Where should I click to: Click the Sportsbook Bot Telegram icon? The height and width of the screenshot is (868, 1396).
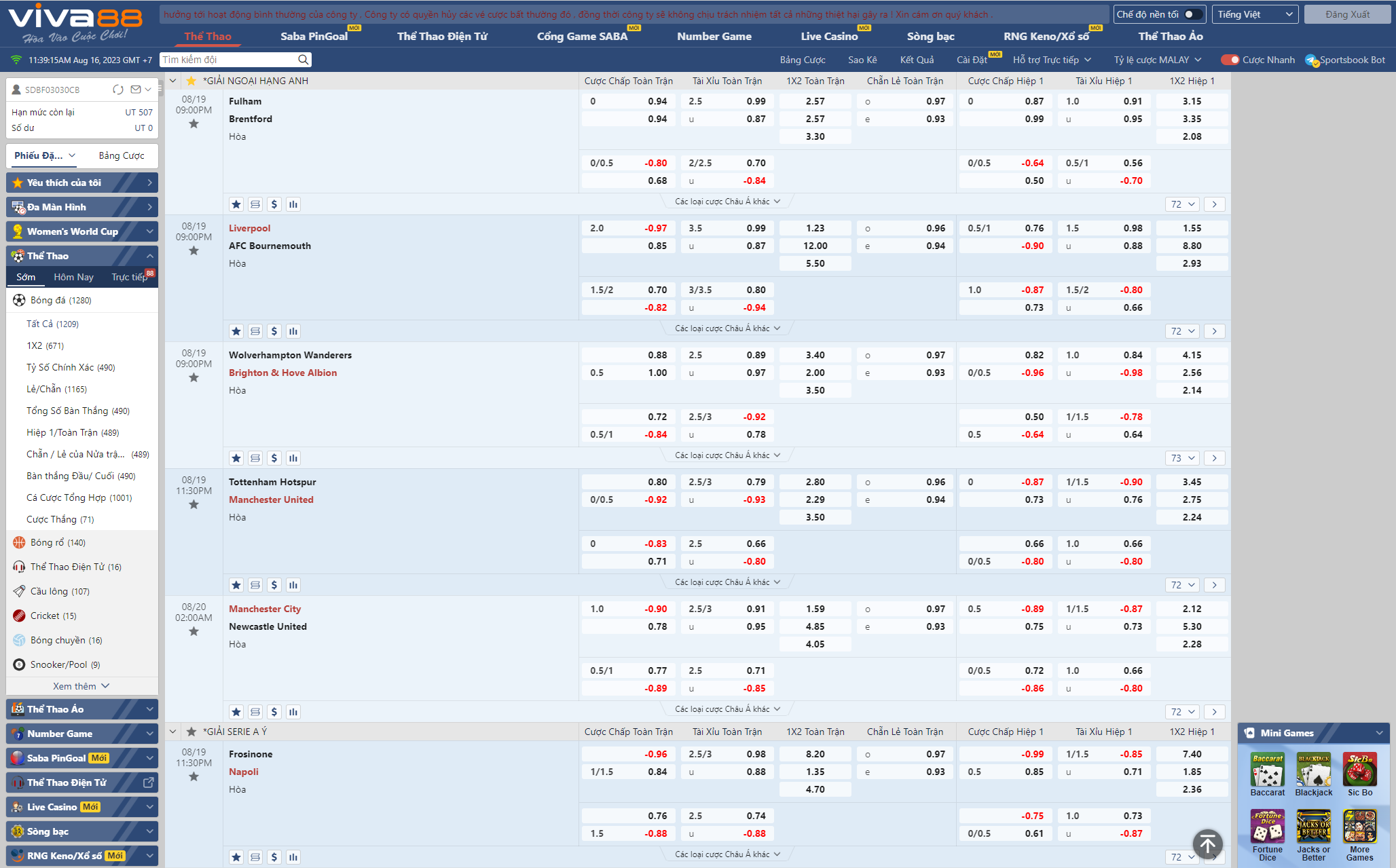coord(1311,60)
